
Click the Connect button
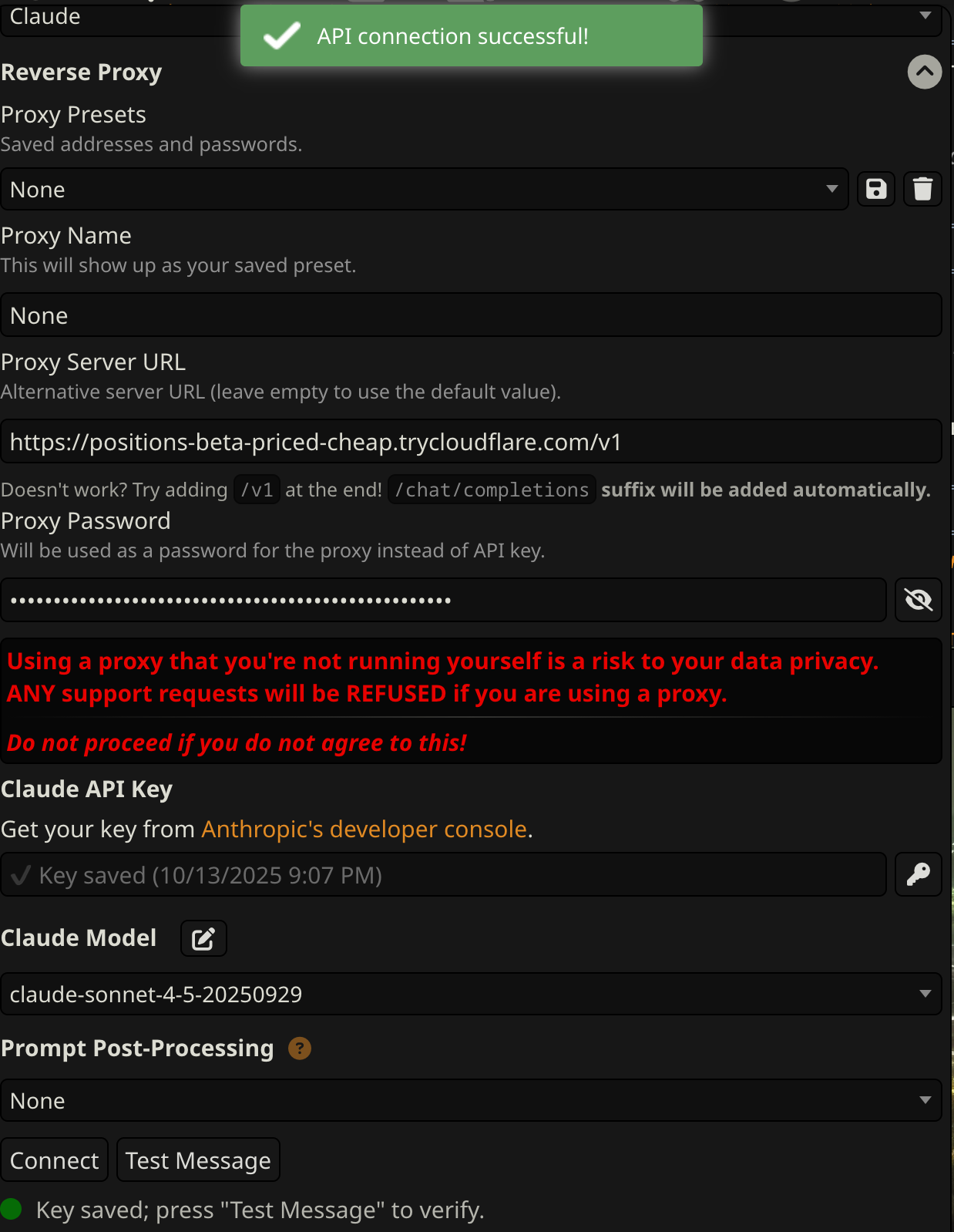tap(54, 1160)
